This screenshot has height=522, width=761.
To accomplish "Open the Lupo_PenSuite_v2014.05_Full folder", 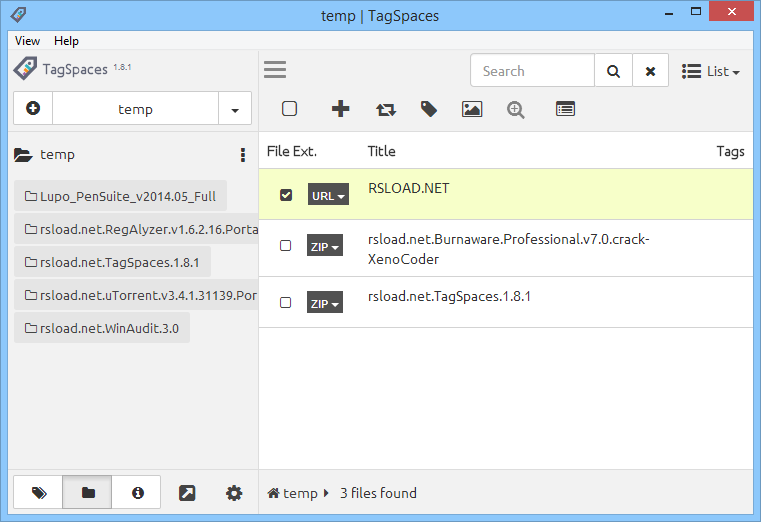I will click(120, 196).
